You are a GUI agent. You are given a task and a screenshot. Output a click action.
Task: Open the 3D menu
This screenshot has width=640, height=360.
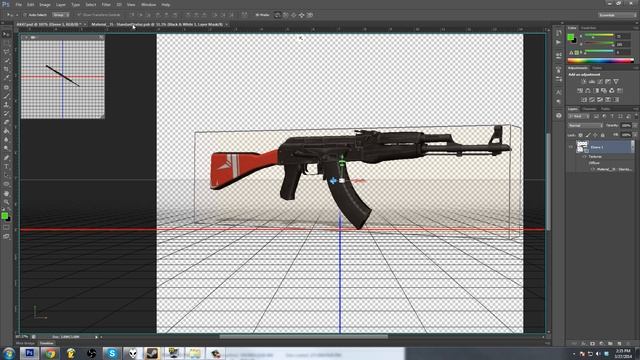pos(119,4)
